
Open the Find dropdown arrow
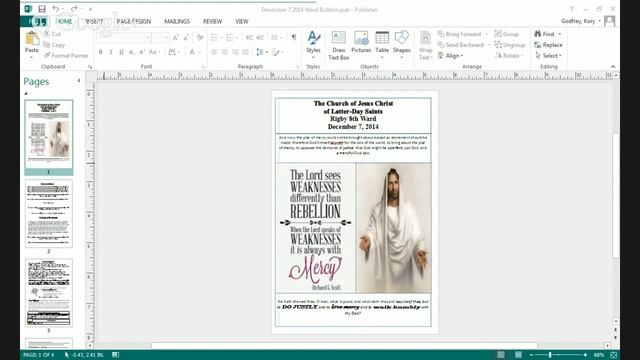[x=560, y=34]
